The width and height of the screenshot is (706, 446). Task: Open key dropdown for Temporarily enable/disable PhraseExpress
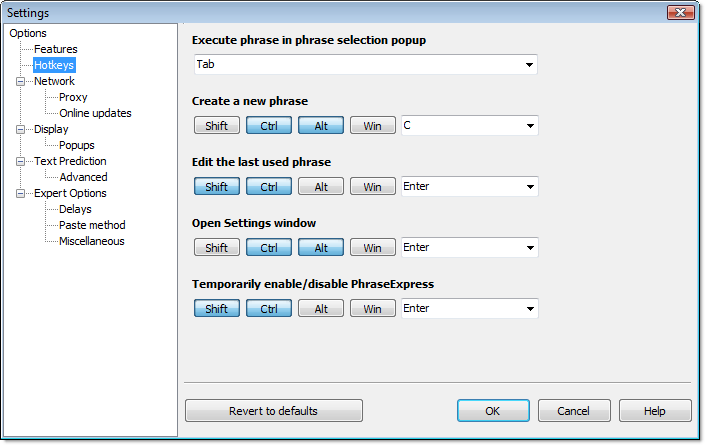[x=470, y=309]
